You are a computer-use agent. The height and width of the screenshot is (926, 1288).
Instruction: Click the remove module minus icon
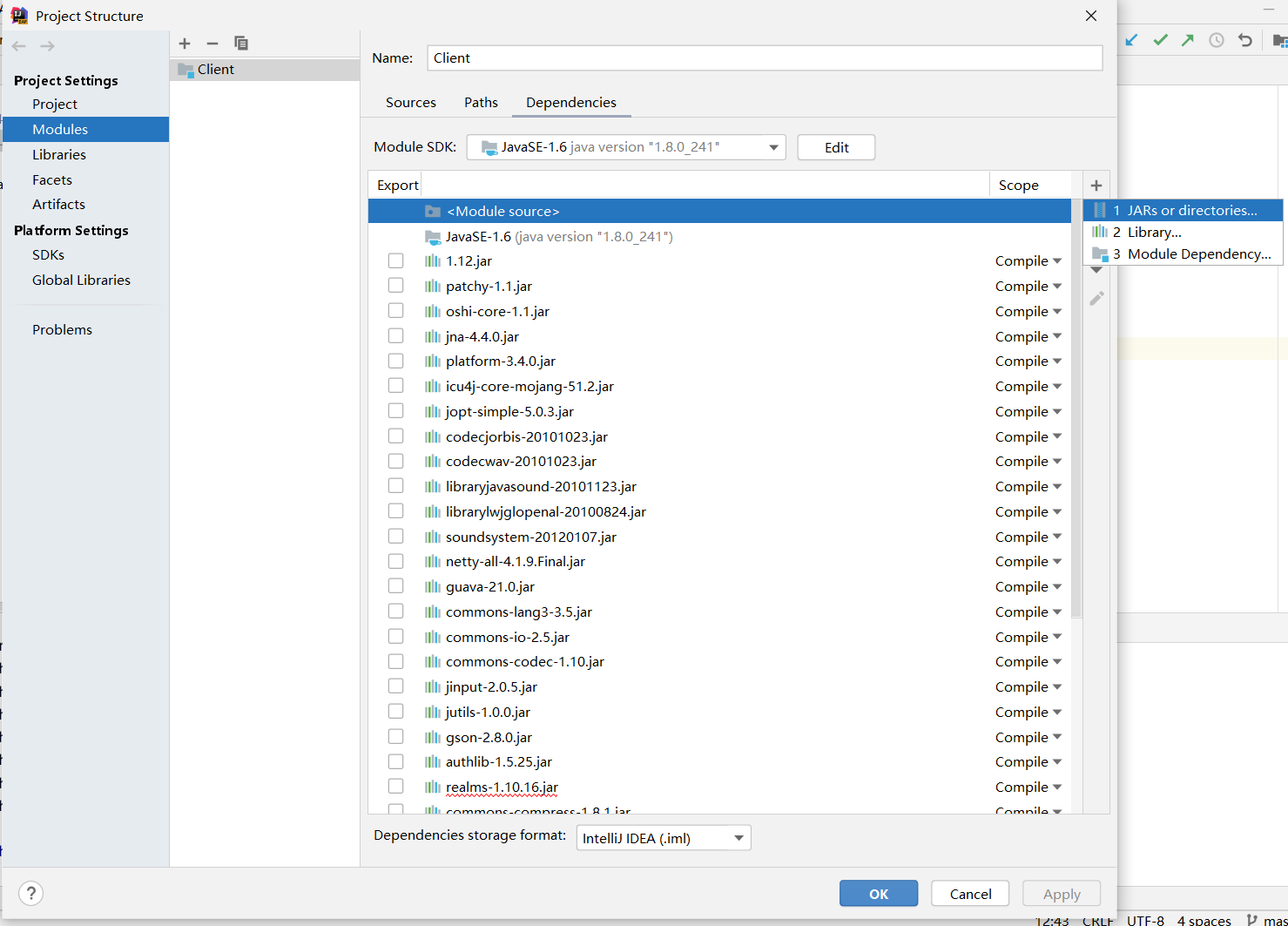click(x=212, y=44)
